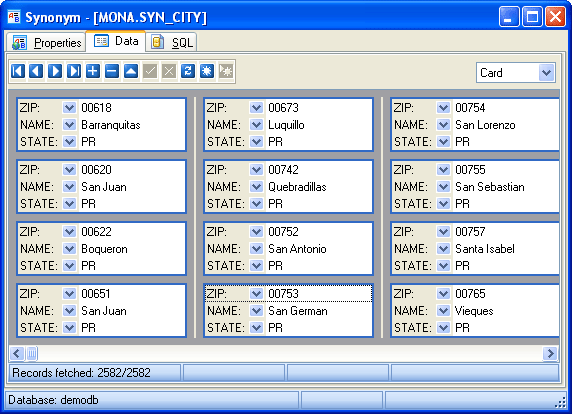Click the blue star bookmark icon
The image size is (572, 414).
point(206,71)
